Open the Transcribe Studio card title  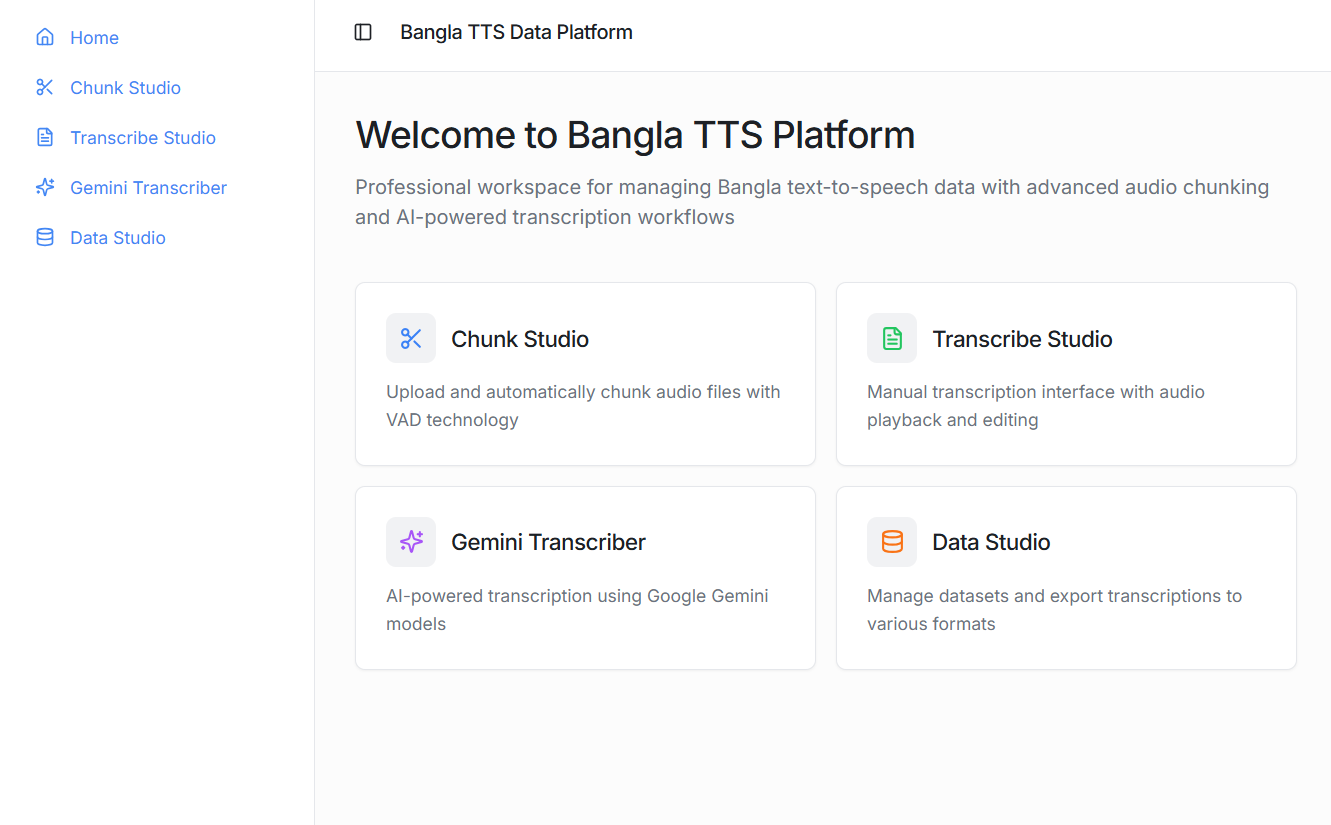tap(1022, 339)
